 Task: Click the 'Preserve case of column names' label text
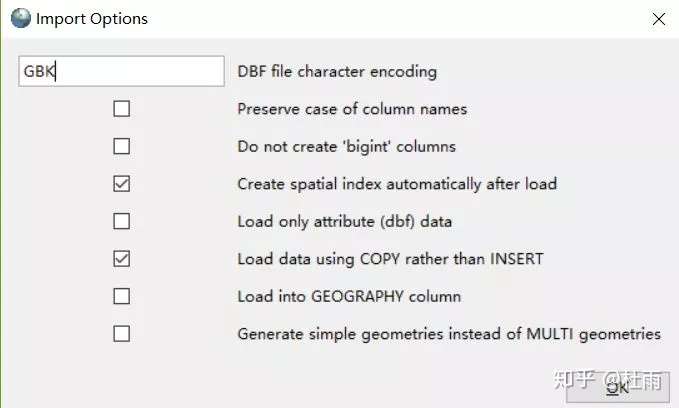352,109
